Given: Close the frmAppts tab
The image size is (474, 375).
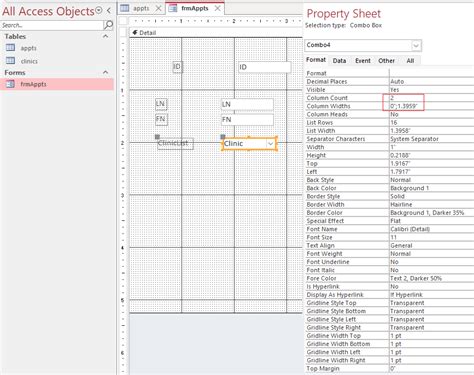Looking at the screenshot, I should click(x=218, y=8).
